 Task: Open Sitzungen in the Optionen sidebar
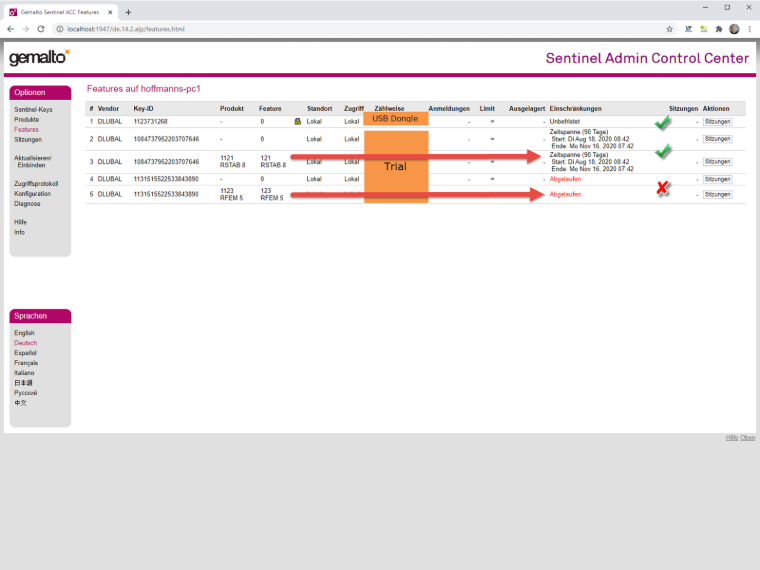click(x=28, y=140)
